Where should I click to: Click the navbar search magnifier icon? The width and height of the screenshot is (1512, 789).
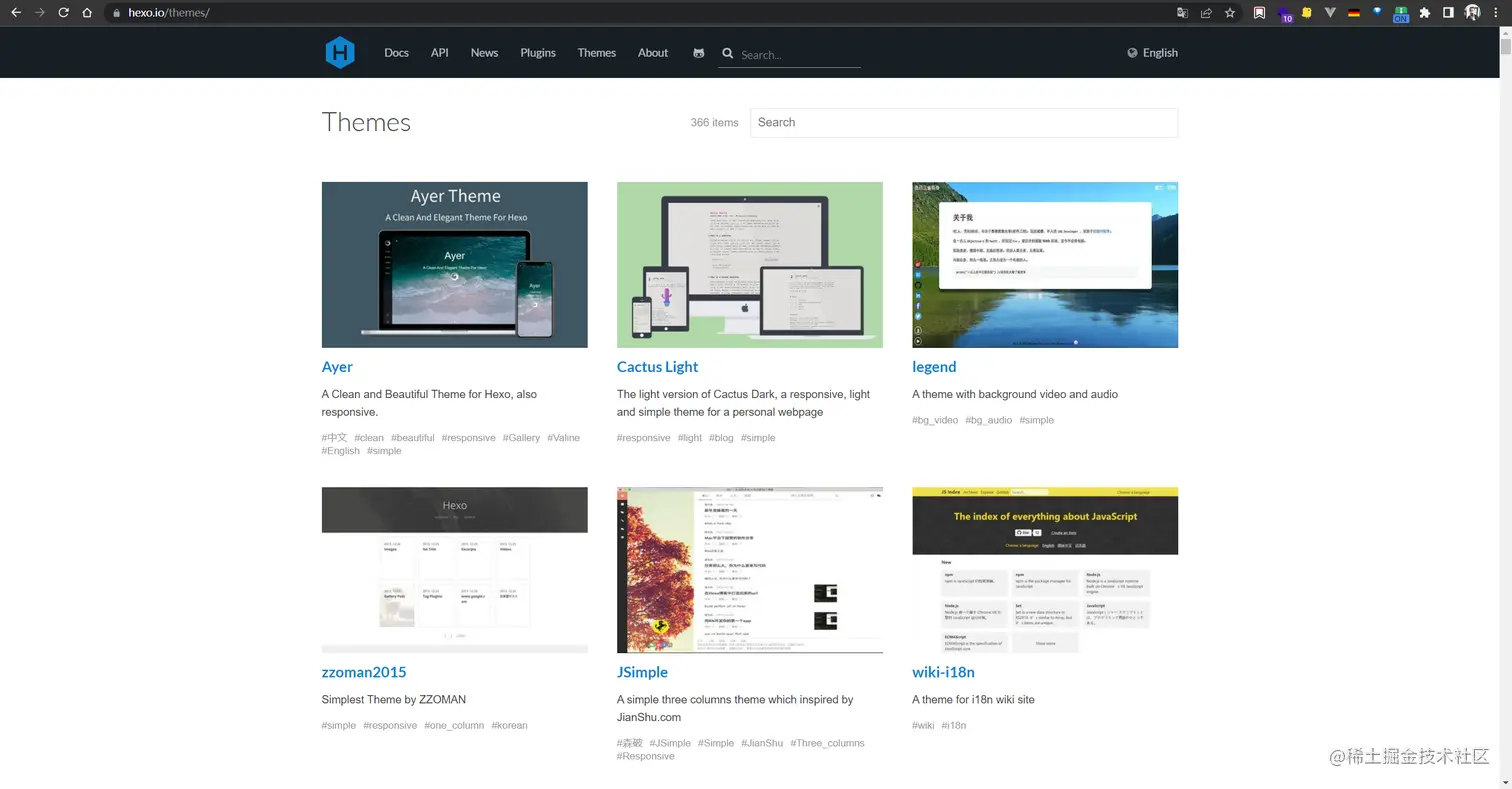click(728, 54)
